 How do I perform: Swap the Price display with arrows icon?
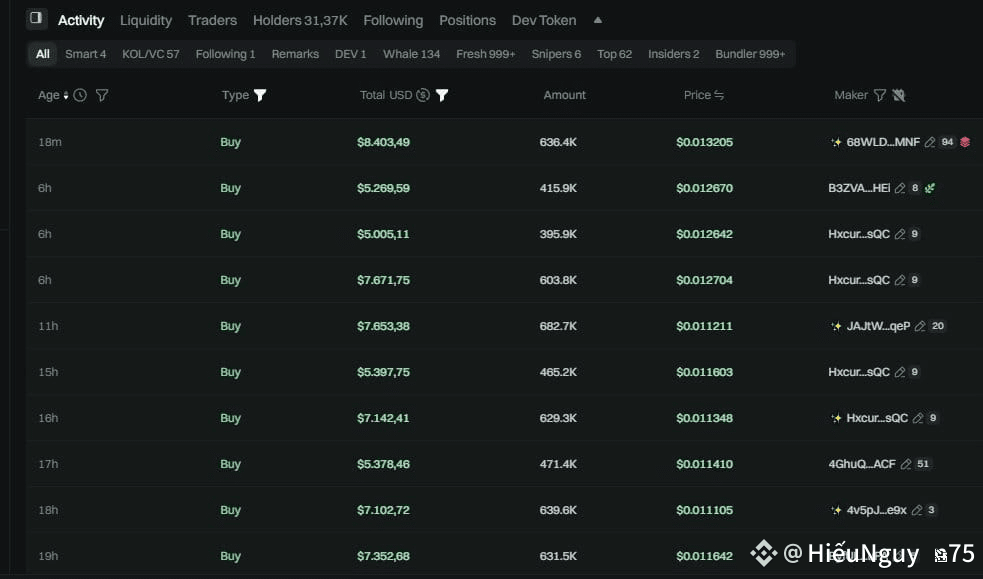coord(719,95)
